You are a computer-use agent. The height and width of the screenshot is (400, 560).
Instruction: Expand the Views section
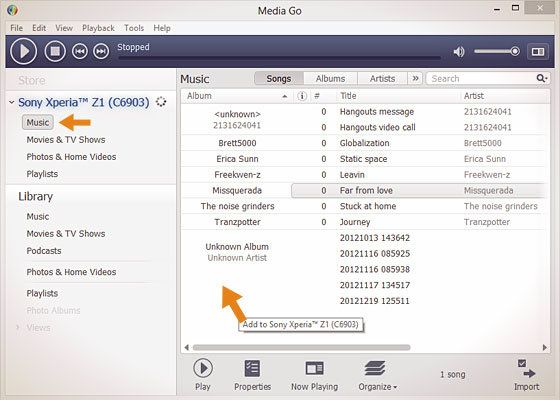pyautogui.click(x=18, y=327)
